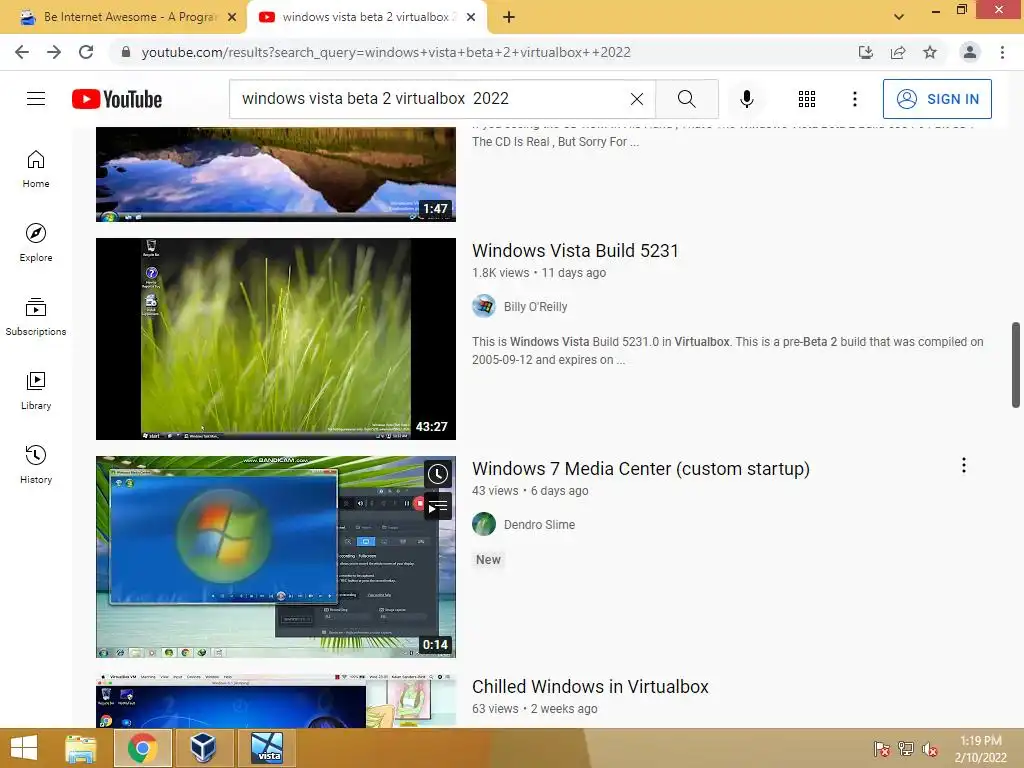This screenshot has width=1024, height=768.
Task: Play the 1:47 mountain lake thumbnail
Action: click(276, 174)
